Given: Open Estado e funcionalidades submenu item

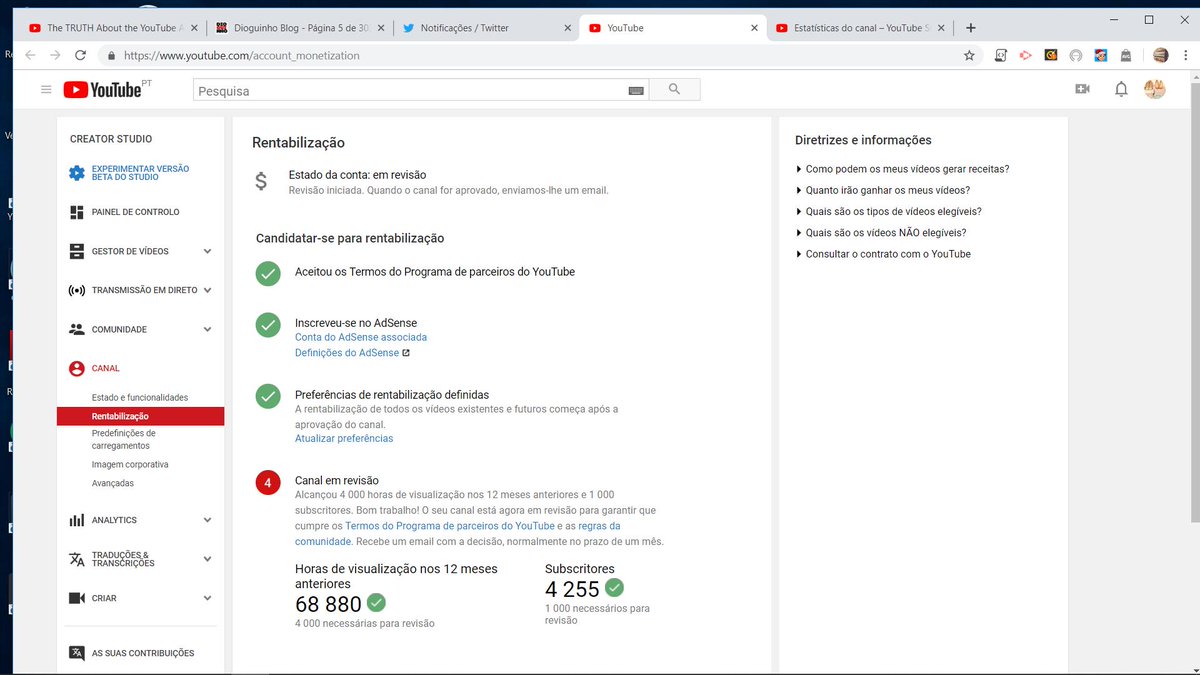Looking at the screenshot, I should point(140,397).
